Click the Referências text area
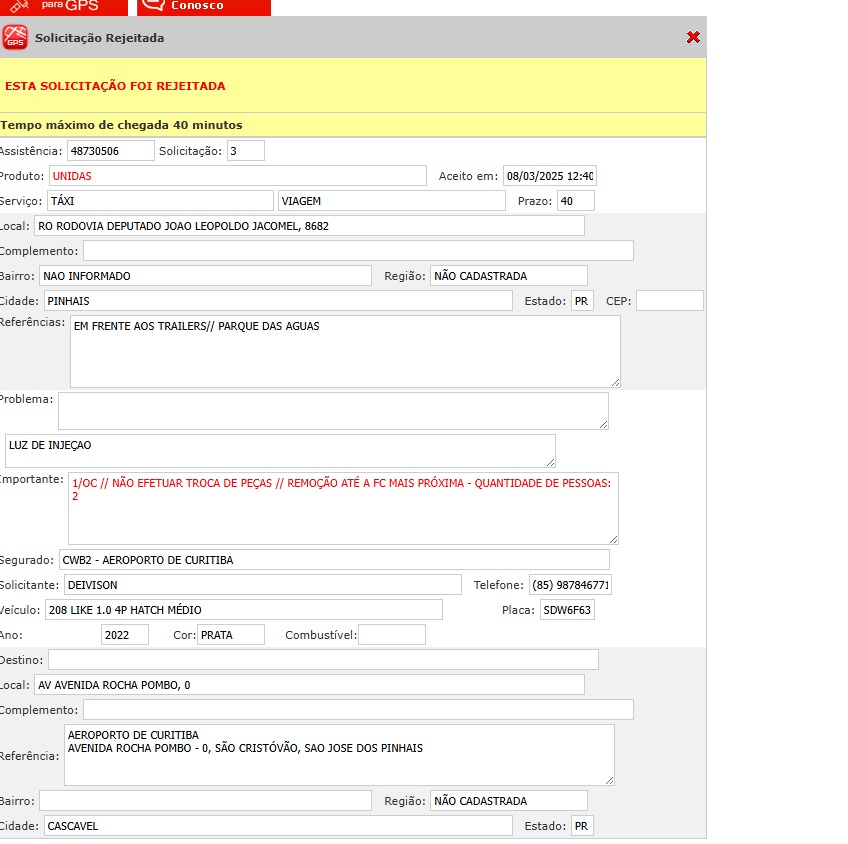This screenshot has width=848, height=844. coord(345,351)
